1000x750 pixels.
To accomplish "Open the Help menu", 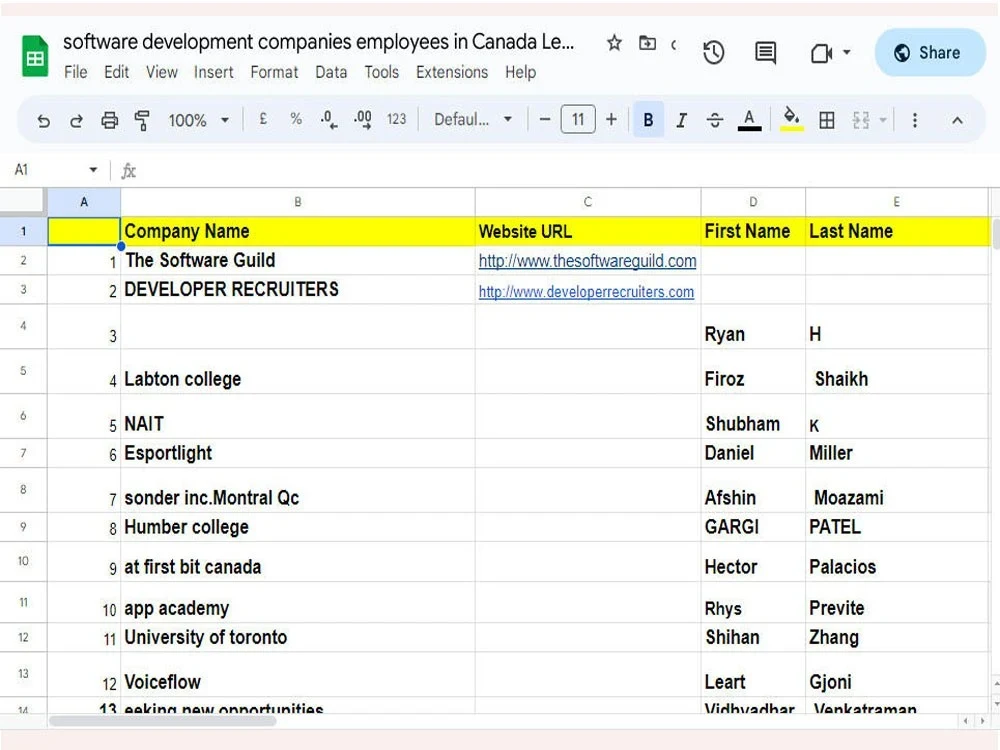I will 520,72.
